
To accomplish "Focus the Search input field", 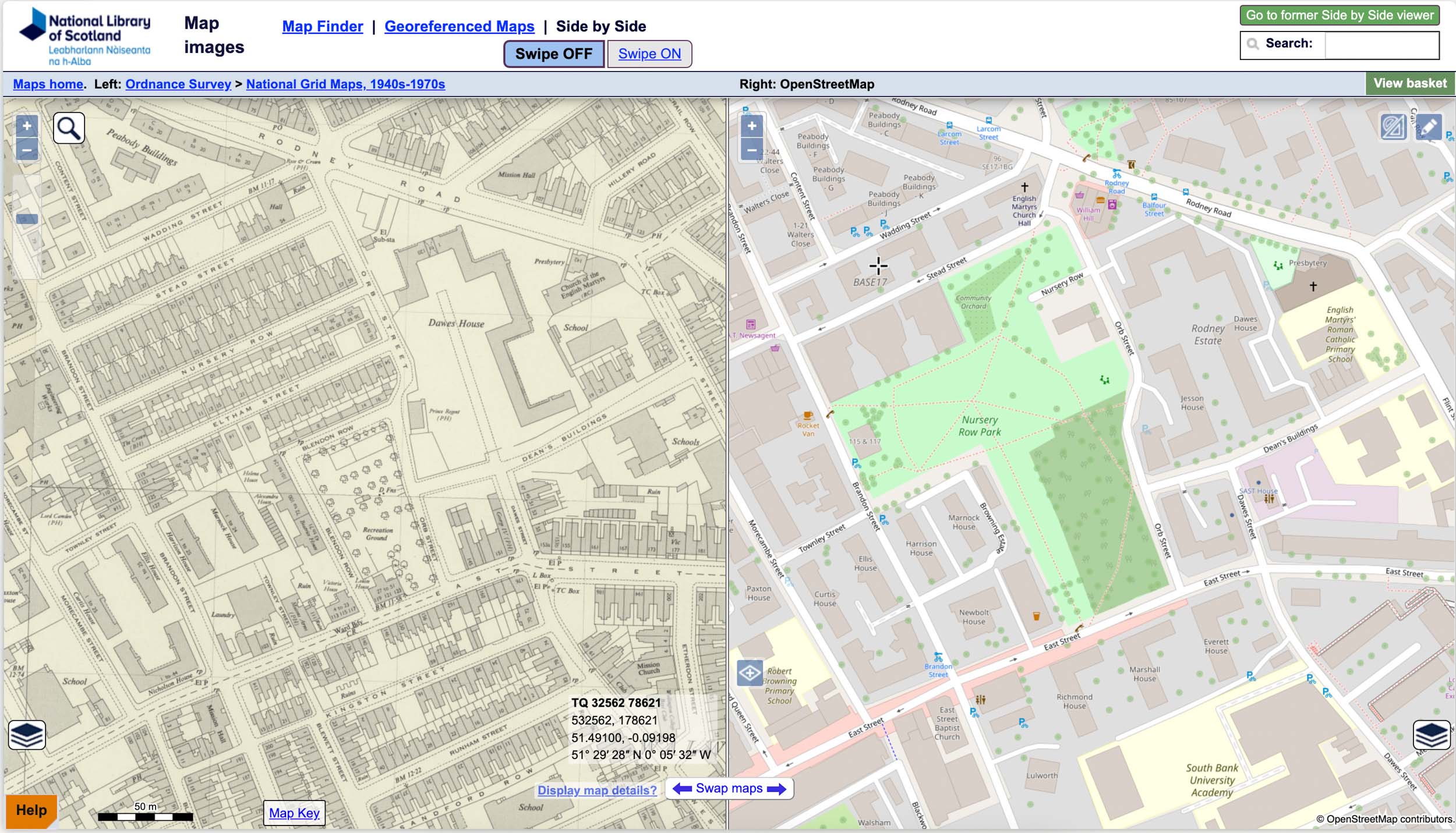I will 1381,44.
